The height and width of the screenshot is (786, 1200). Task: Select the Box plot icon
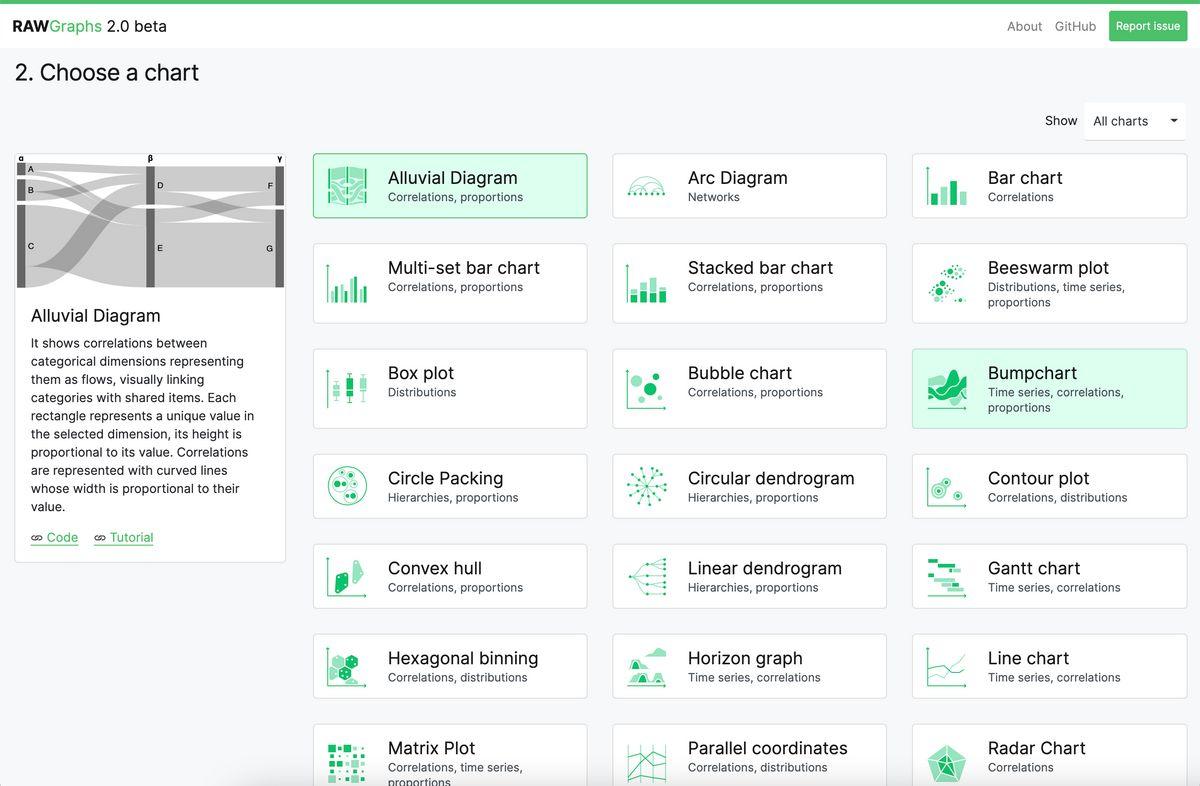pyautogui.click(x=347, y=388)
